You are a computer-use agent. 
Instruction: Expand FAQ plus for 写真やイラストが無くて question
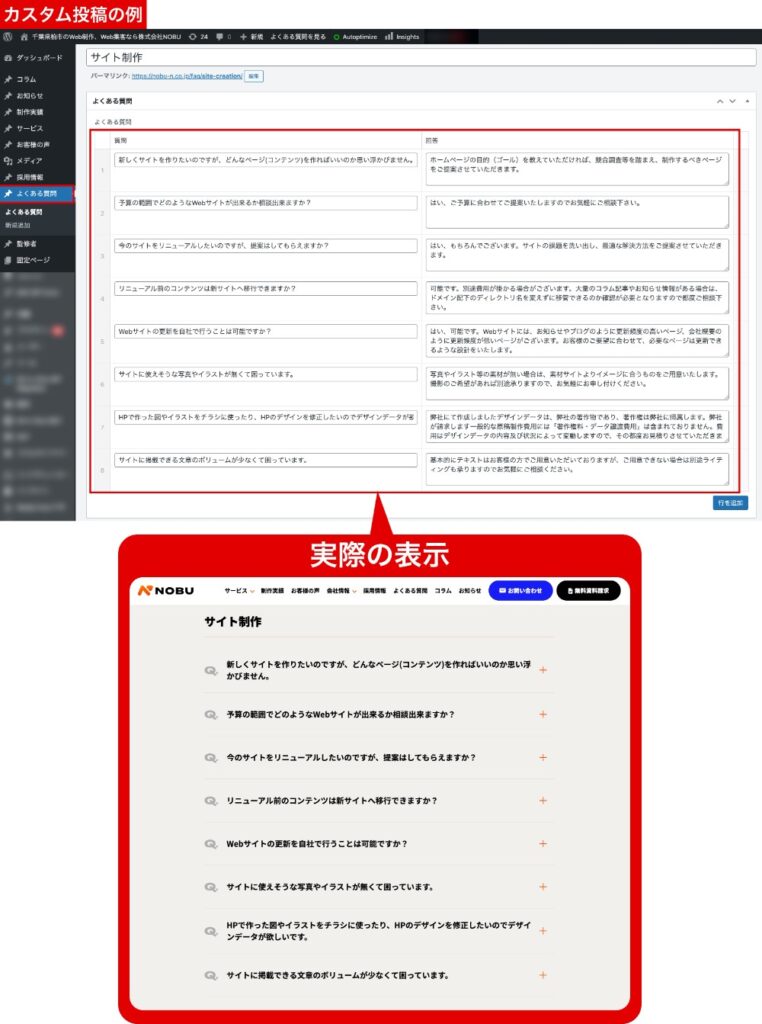click(x=543, y=887)
